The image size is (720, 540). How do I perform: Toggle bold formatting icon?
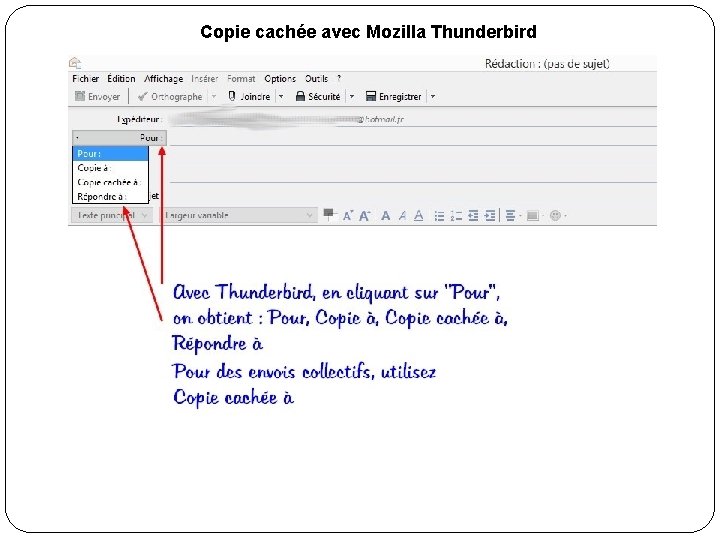386,215
